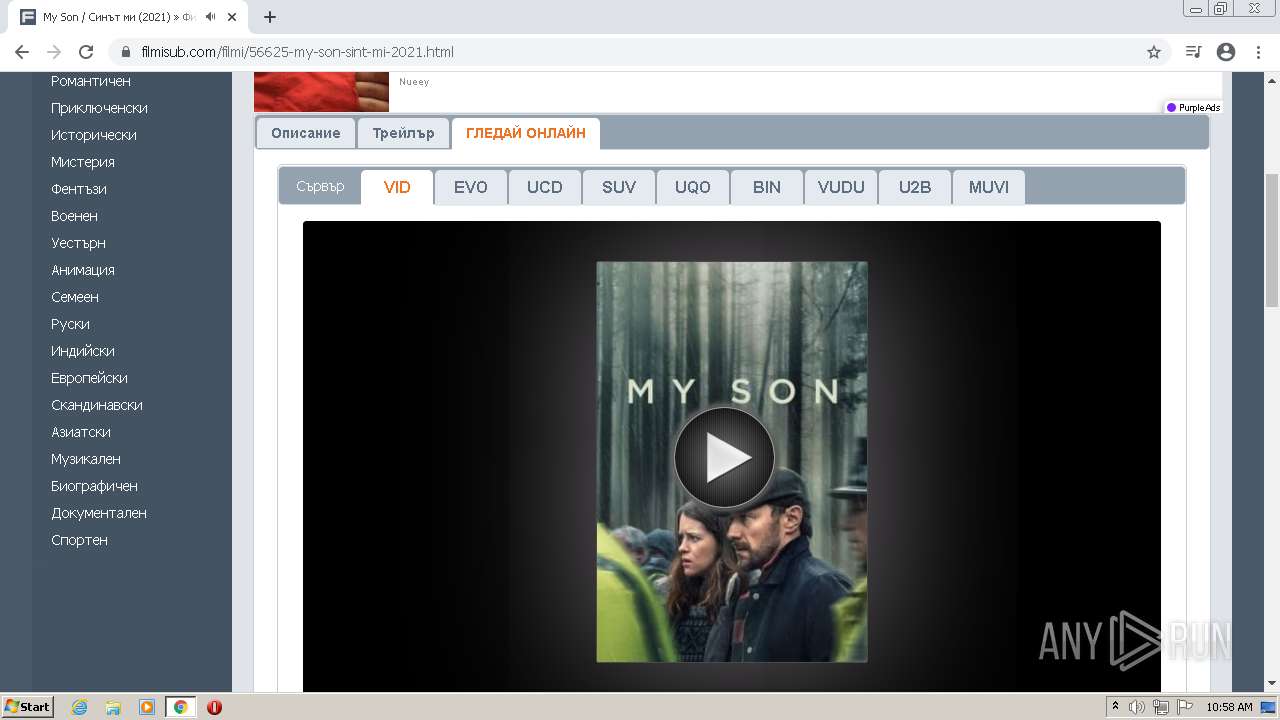This screenshot has width=1280, height=720.
Task: Switch to the MUVI server
Action: click(989, 187)
